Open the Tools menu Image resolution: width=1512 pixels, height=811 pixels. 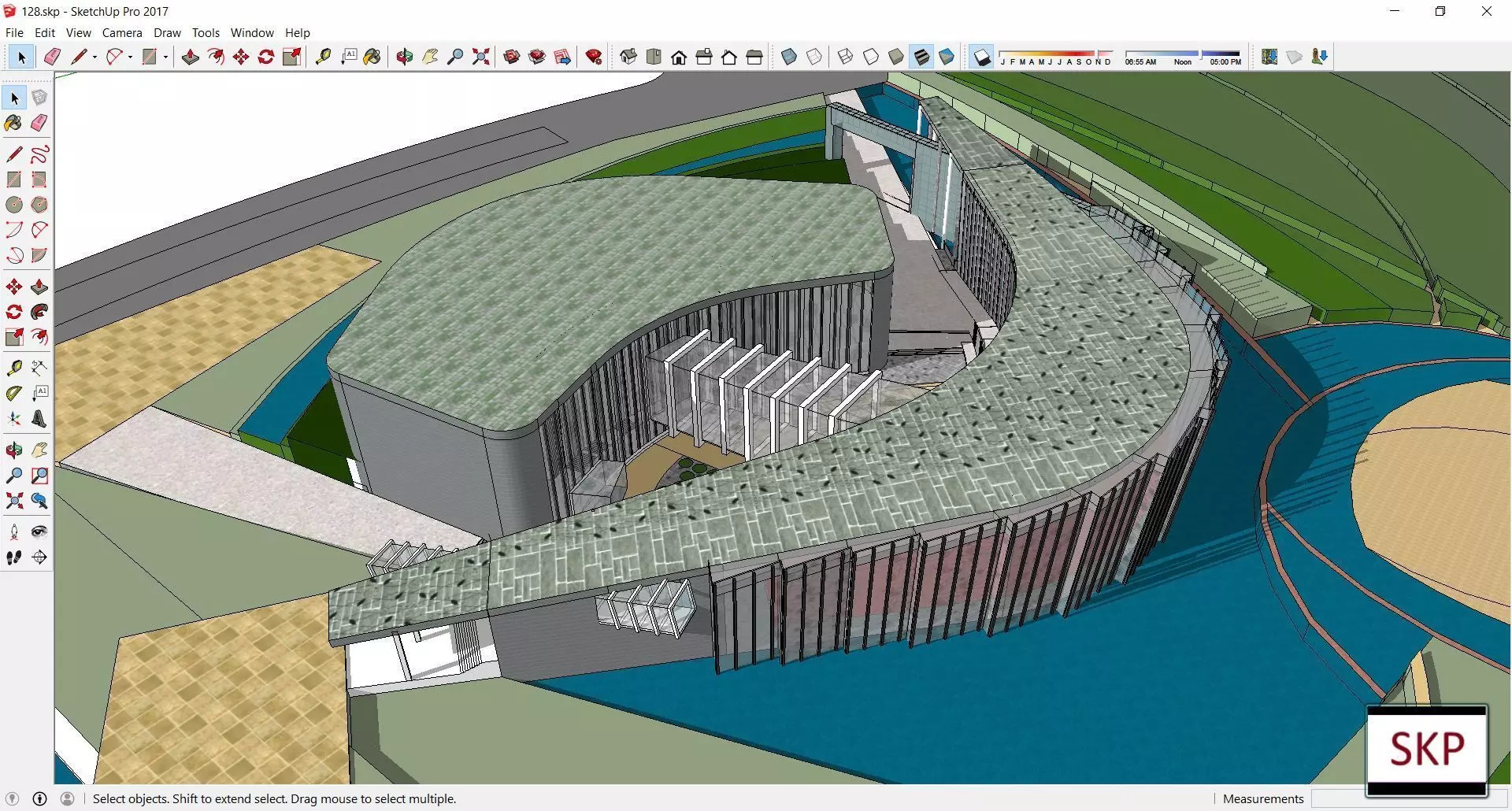(206, 32)
